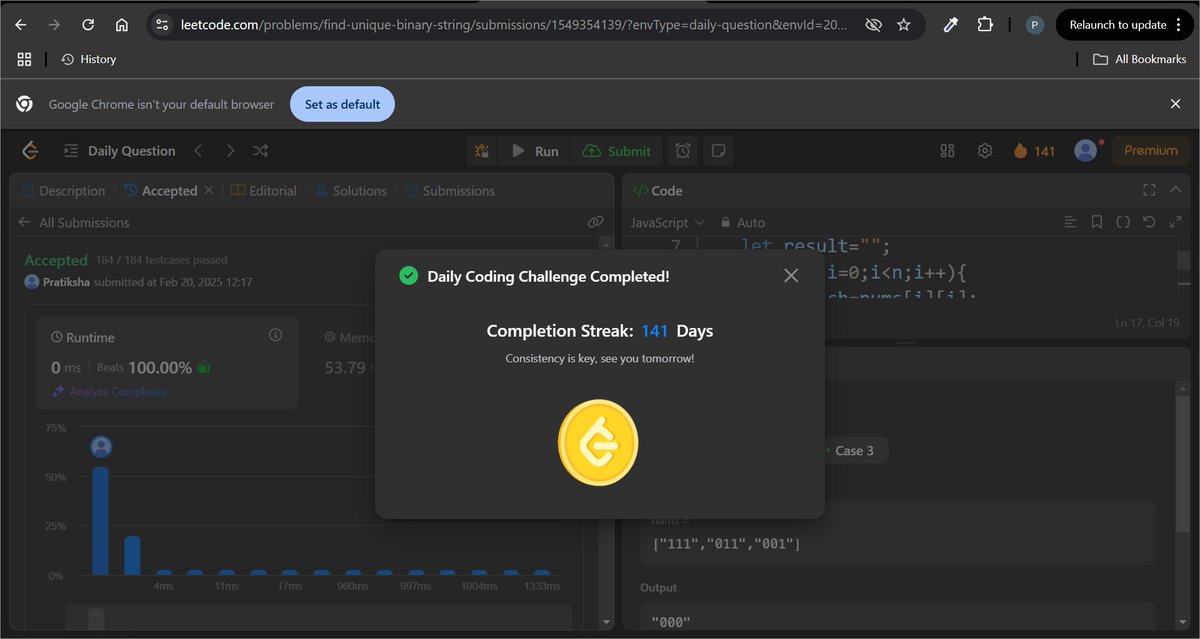
Task: Click the eye-slash icon in address bar
Action: pos(873,25)
